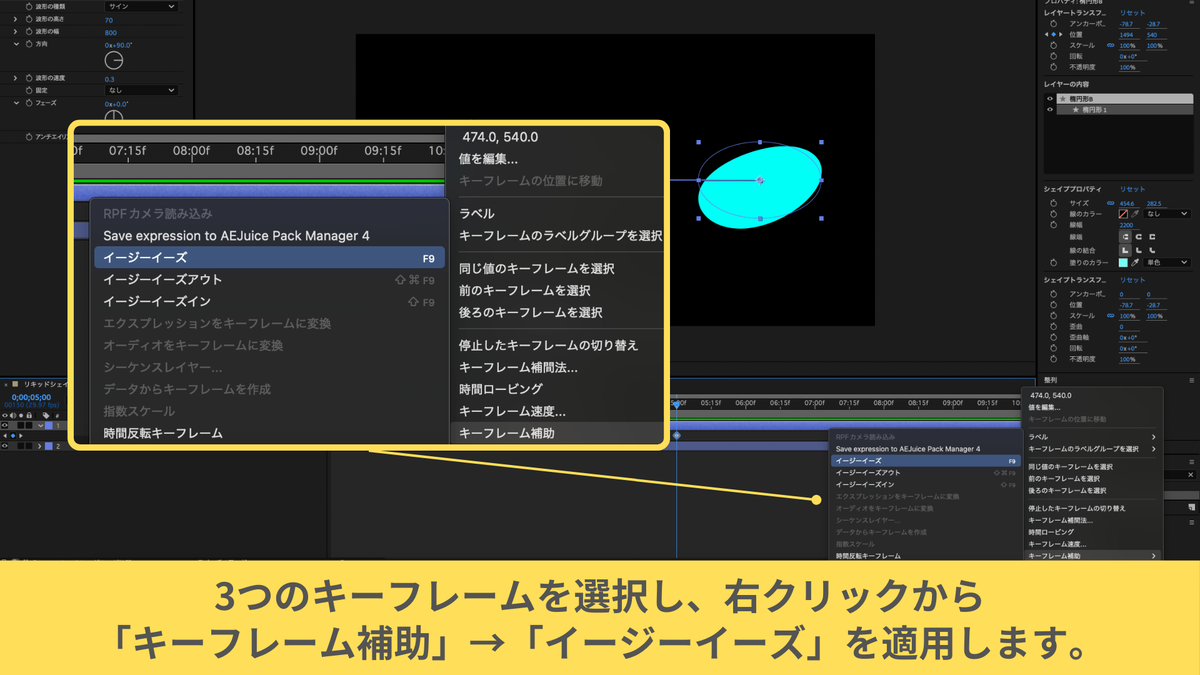1200x675 pixels.
Task: Open the 整列 panel menu icon
Action: click(x=1191, y=380)
